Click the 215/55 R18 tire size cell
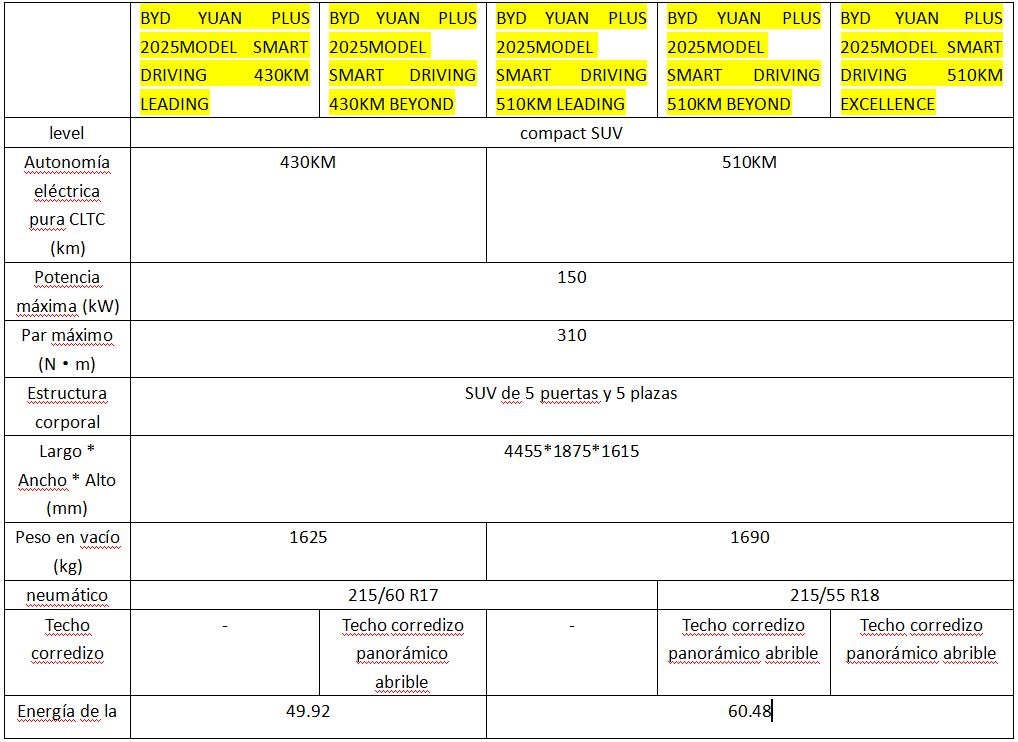Viewport: 1018px width, 742px height. (834, 595)
